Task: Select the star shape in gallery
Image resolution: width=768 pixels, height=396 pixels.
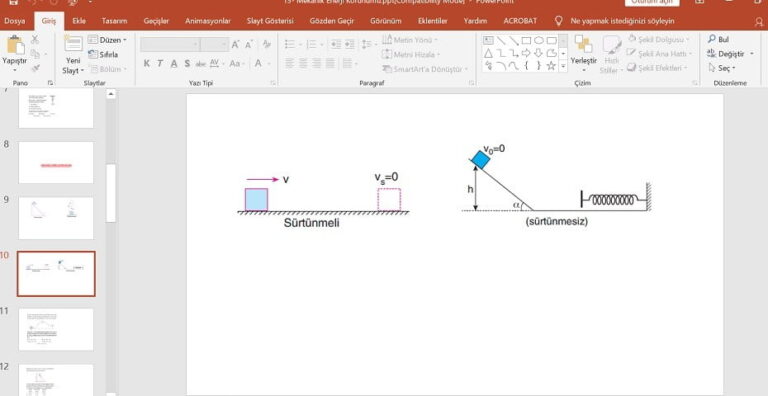Action: click(x=551, y=66)
